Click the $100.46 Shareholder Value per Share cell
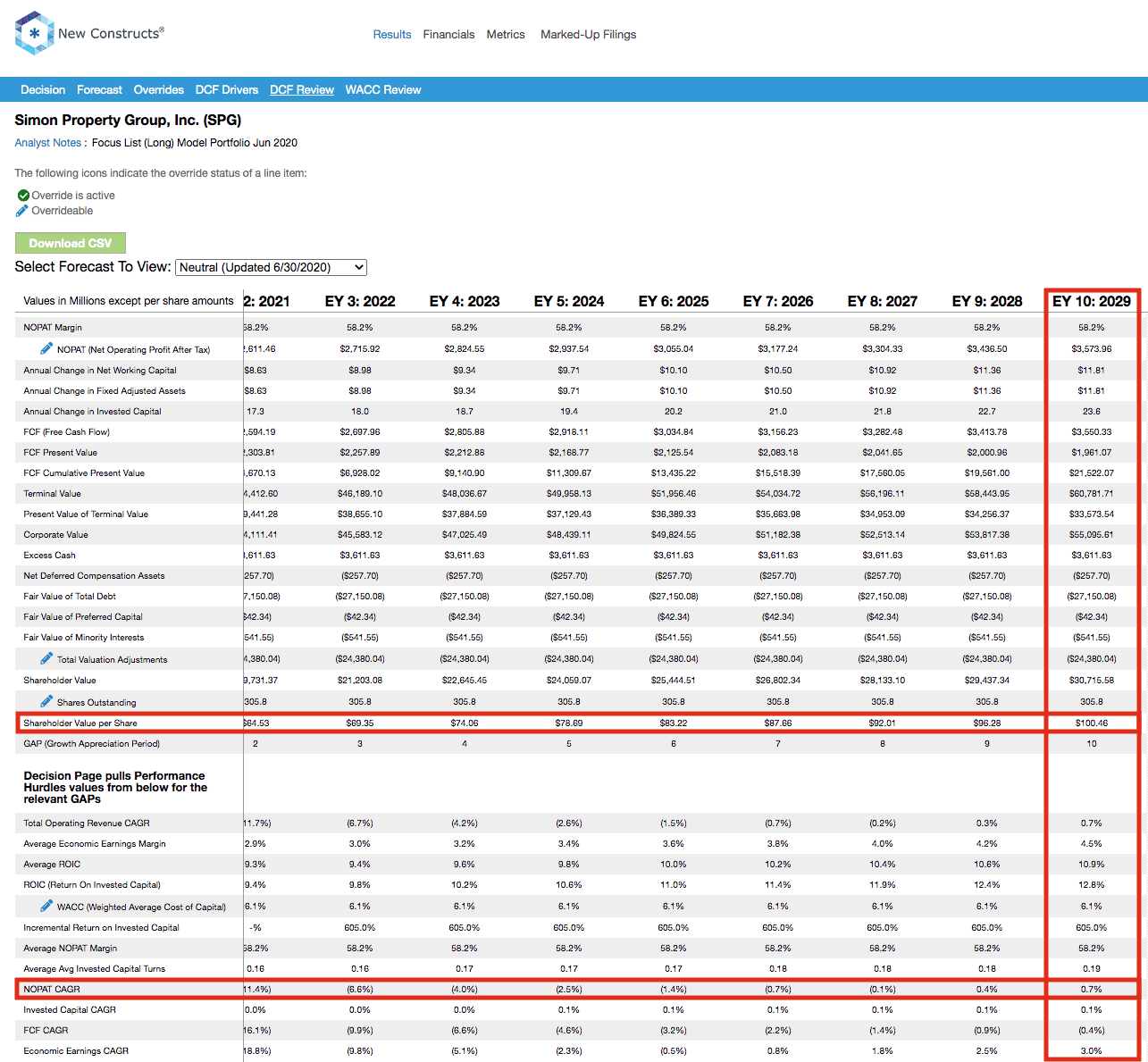Screen dimensions: 1148x1062 (1092, 723)
